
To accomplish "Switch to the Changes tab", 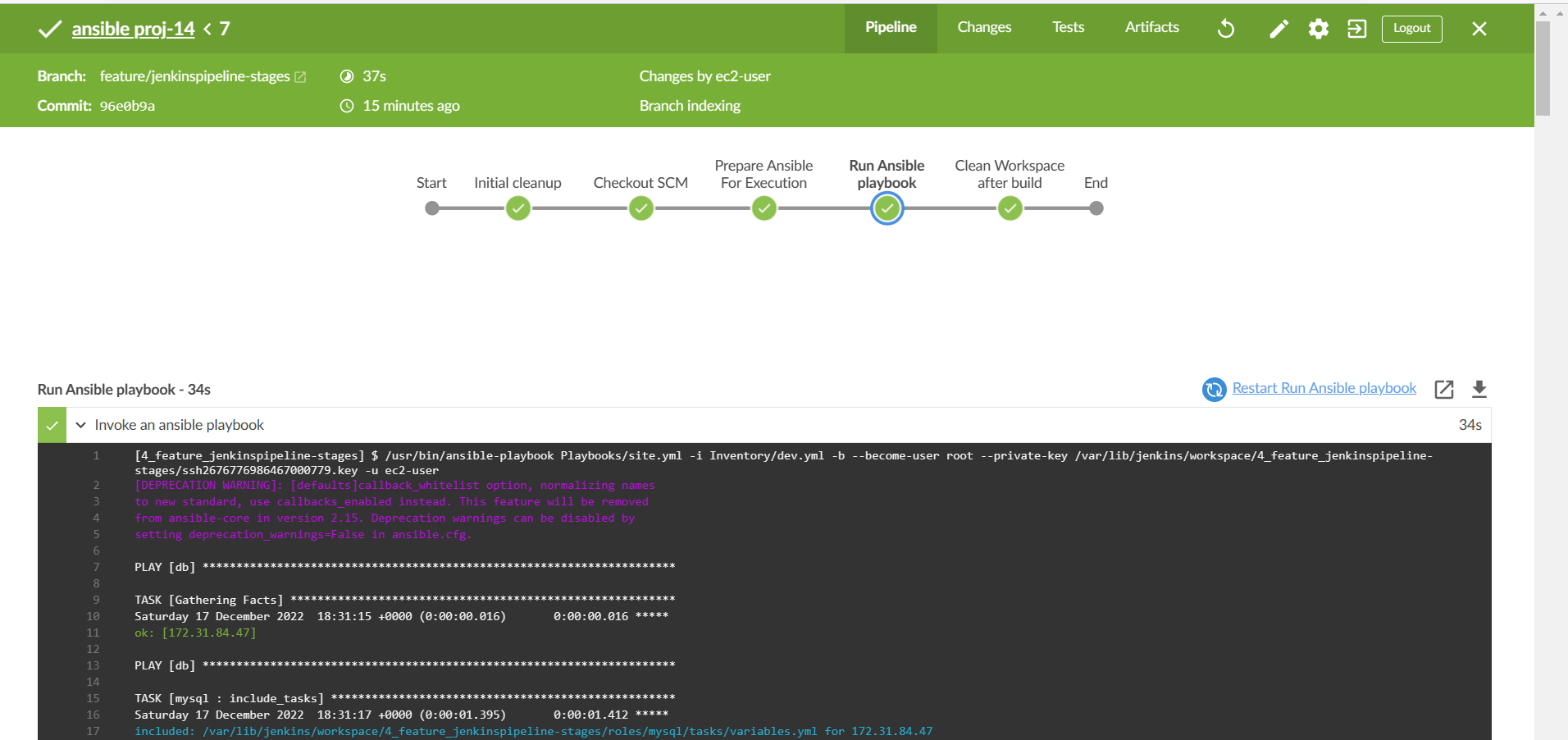I will pos(983,27).
